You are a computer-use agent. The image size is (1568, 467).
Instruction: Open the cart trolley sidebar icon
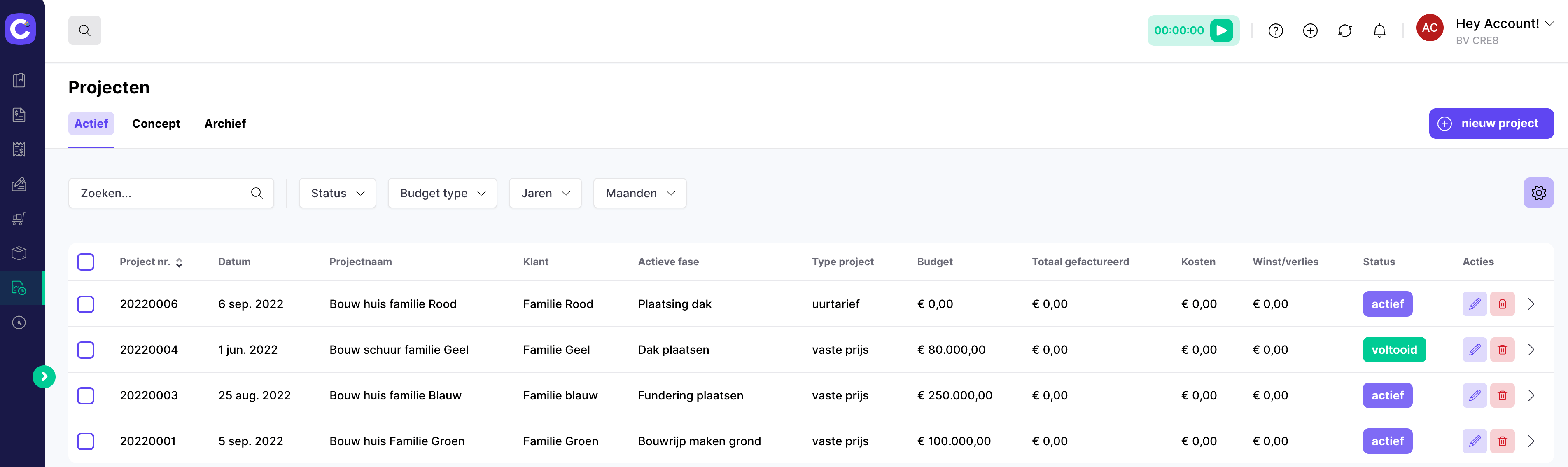pyautogui.click(x=19, y=219)
